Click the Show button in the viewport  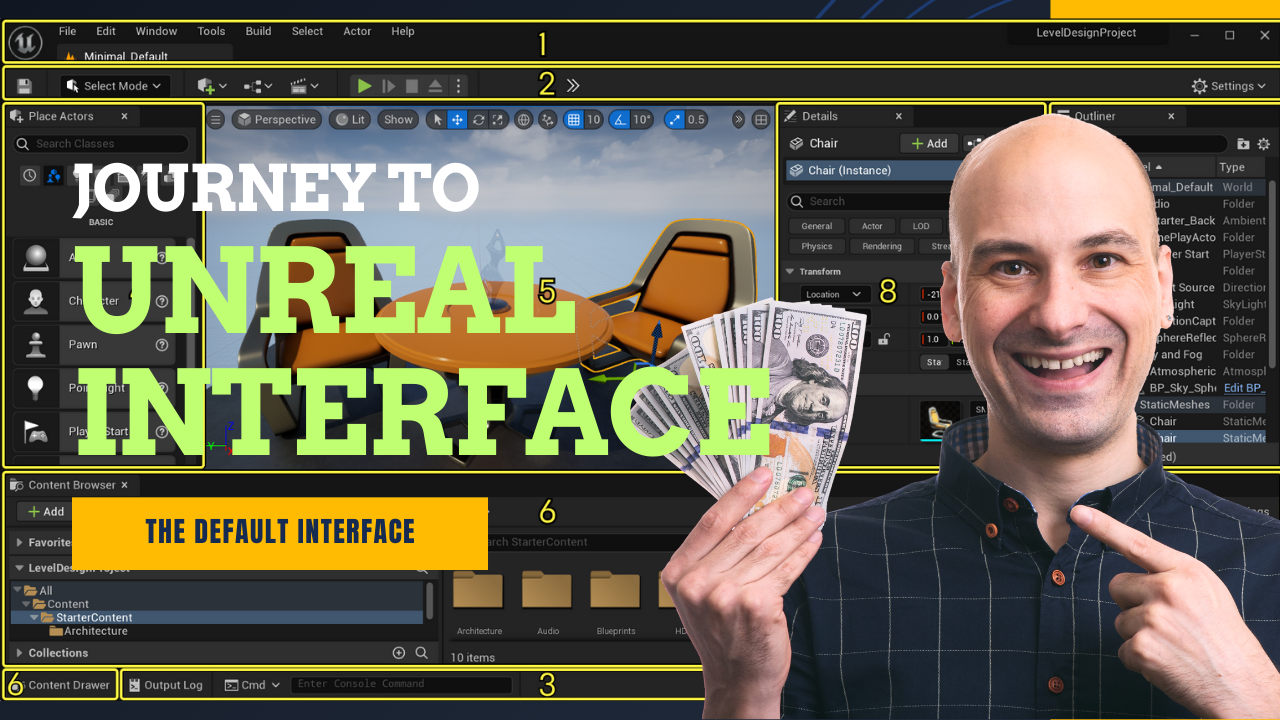coord(398,120)
